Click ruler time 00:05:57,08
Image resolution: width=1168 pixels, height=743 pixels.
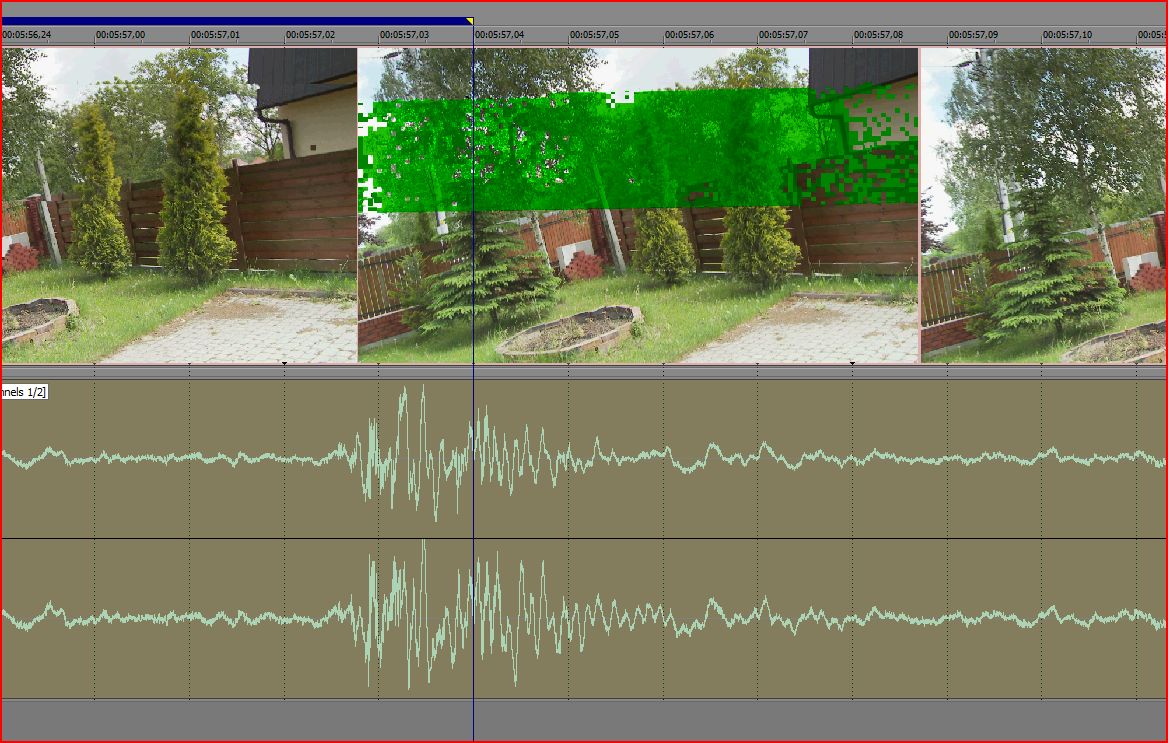[878, 35]
